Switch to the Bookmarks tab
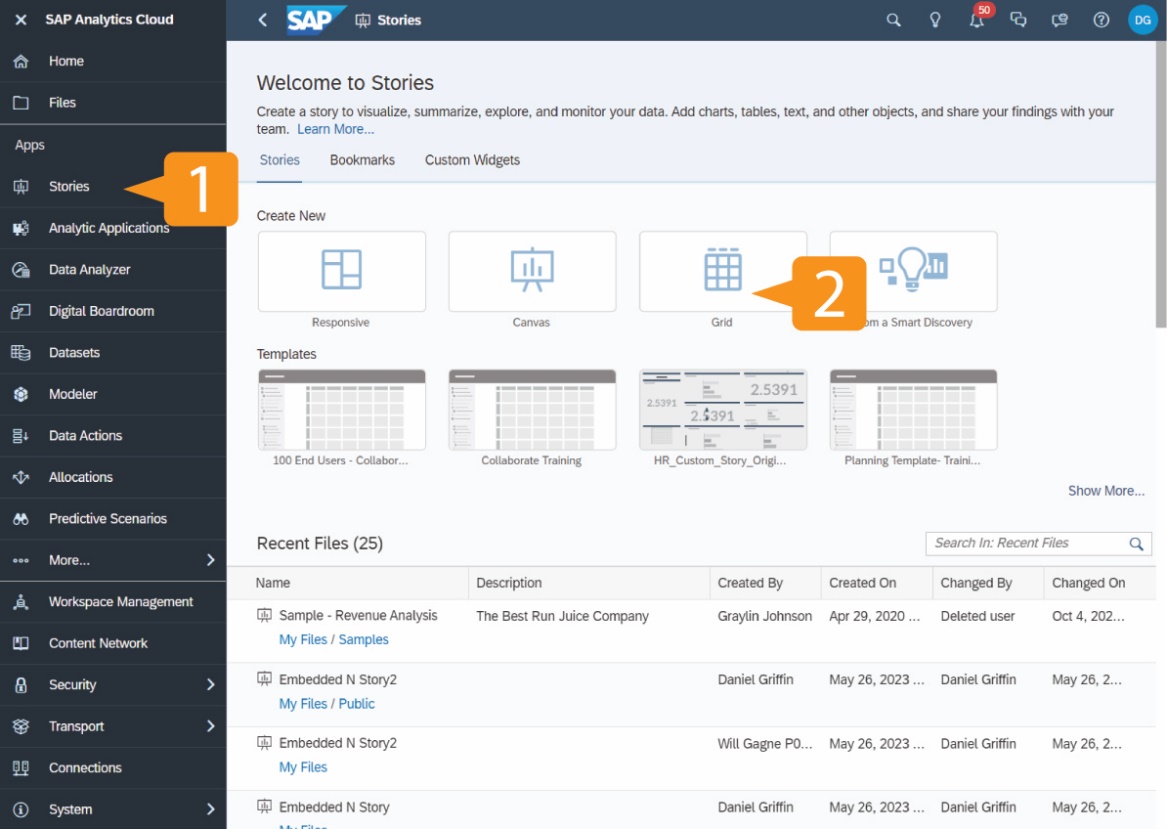 tap(362, 158)
